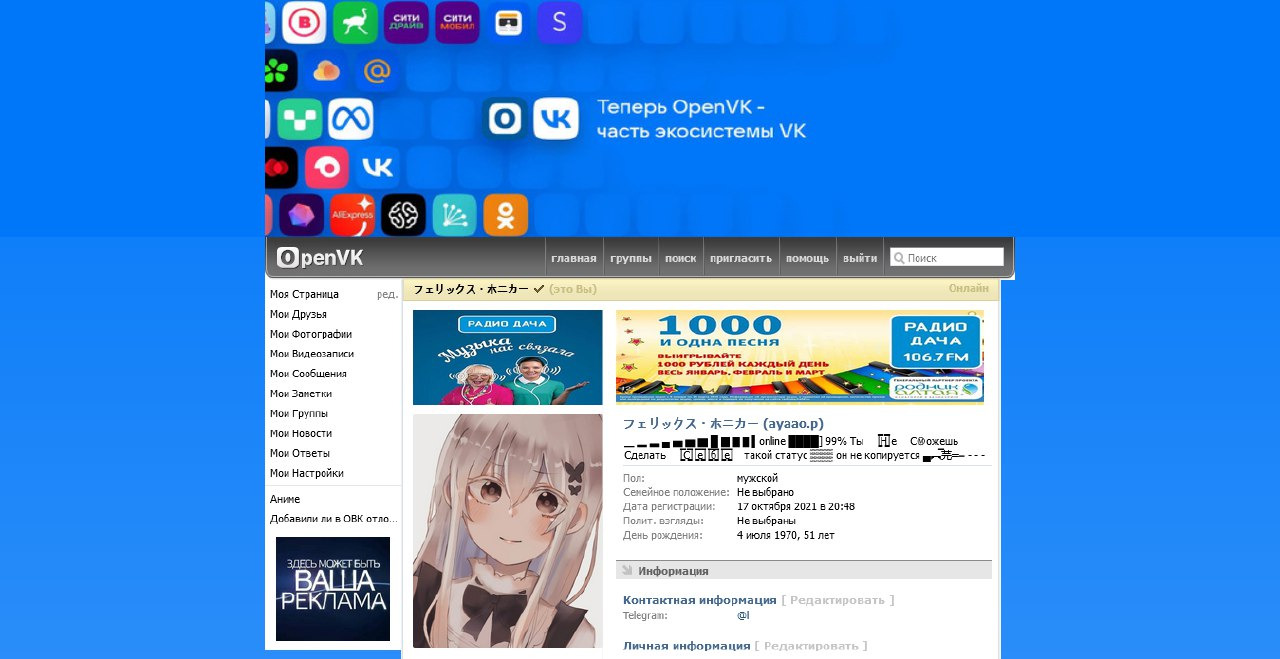1280x659 pixels.
Task: Click the мужской gender value
Action: point(757,478)
